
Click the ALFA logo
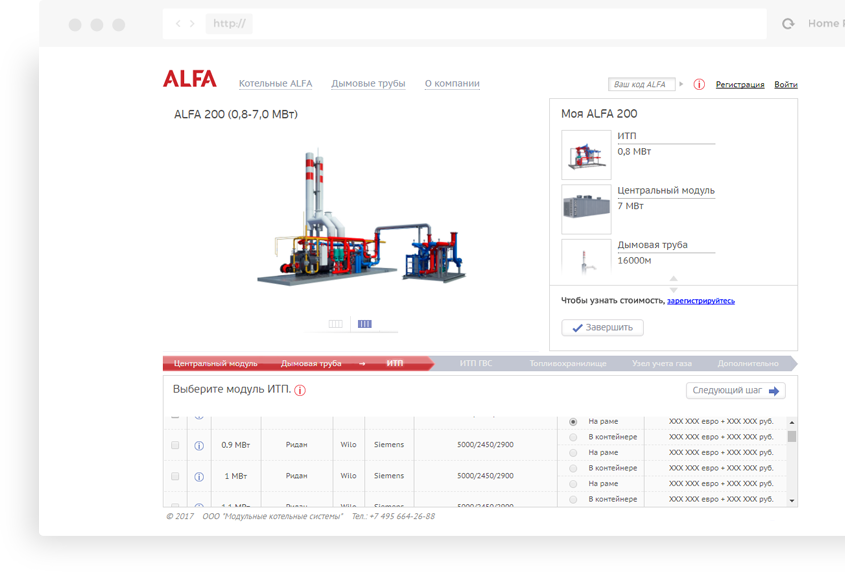tap(190, 79)
